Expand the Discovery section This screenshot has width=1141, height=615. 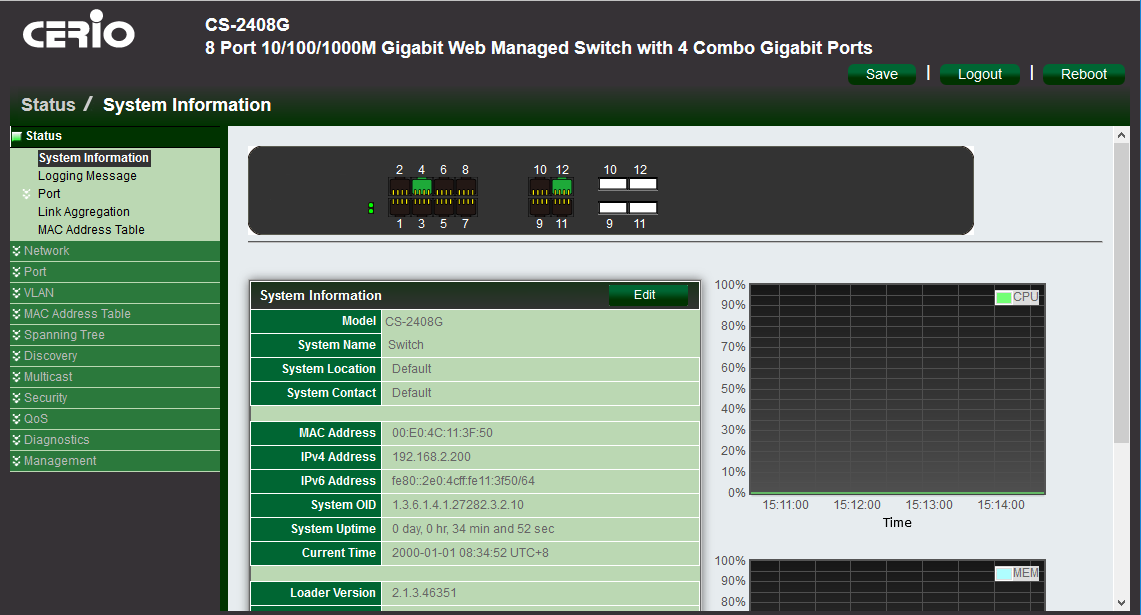click(115, 356)
